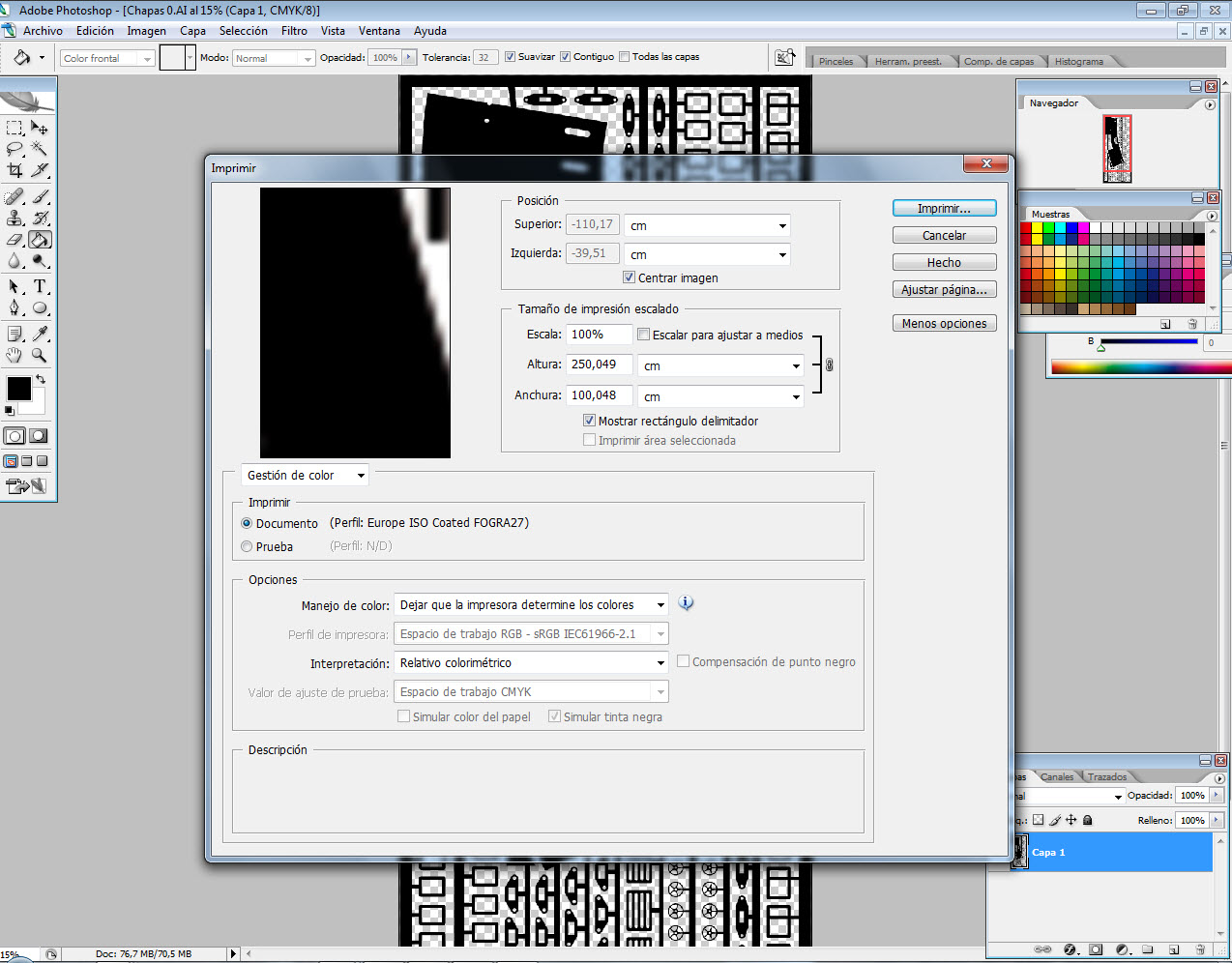The height and width of the screenshot is (963, 1232).
Task: Select the Dodge tool
Action: tap(40, 260)
